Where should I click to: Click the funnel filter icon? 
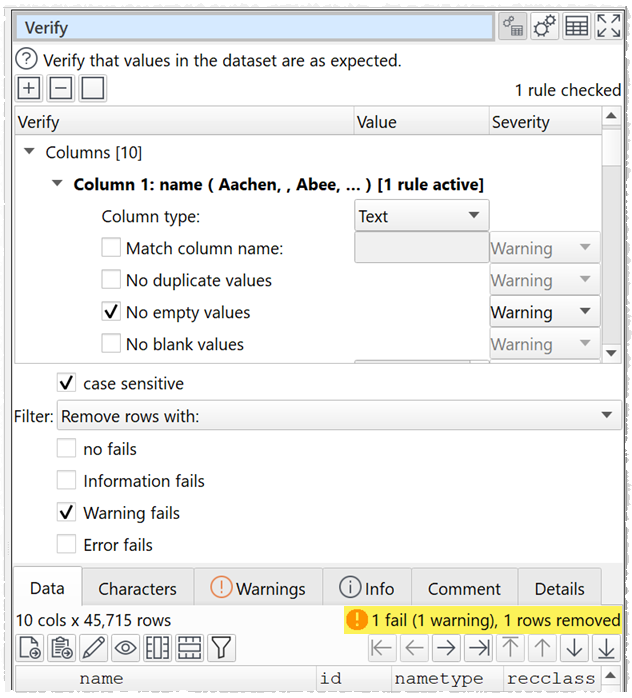[221, 649]
